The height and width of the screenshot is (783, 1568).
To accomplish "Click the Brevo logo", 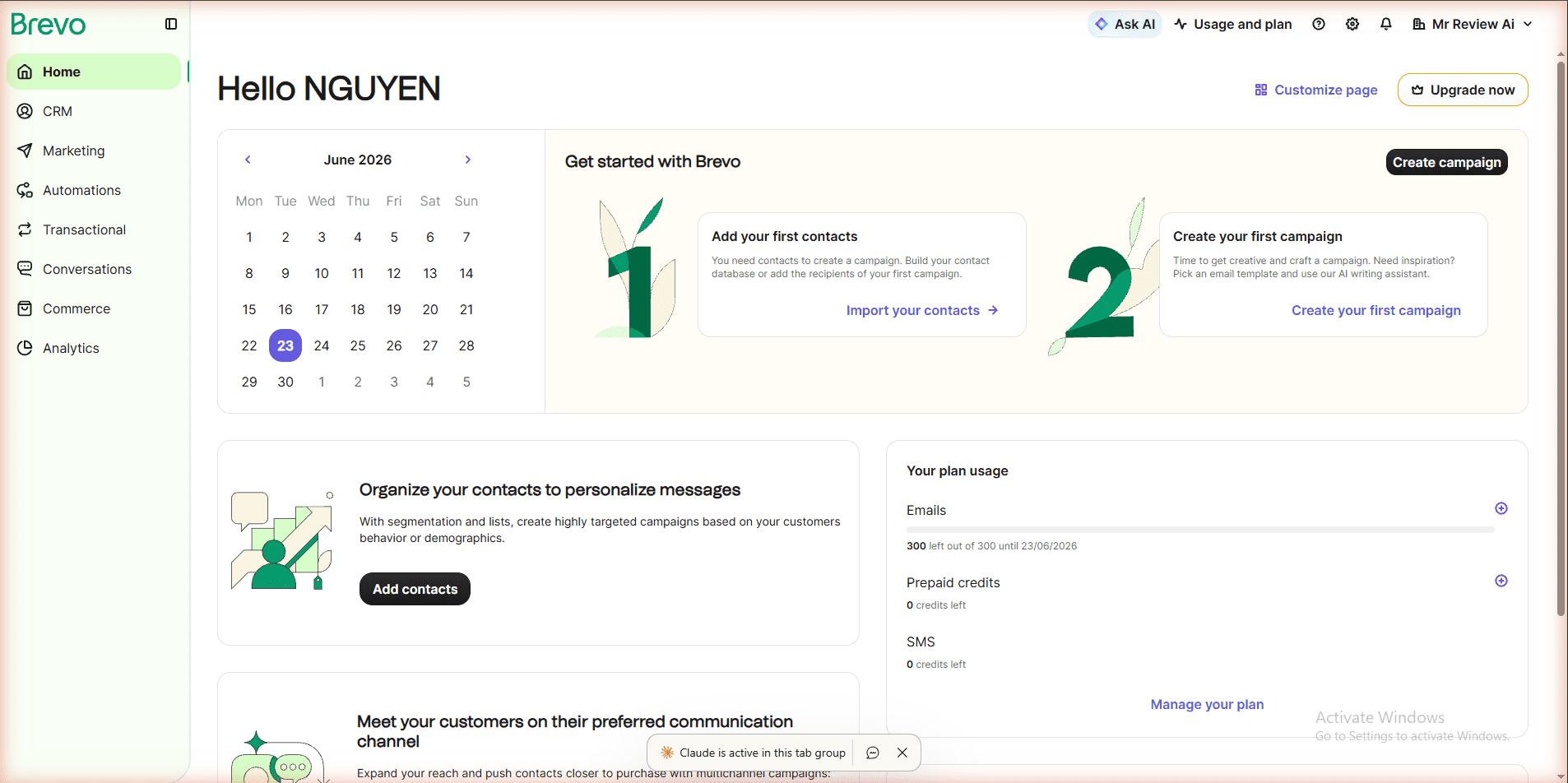I will [x=49, y=25].
